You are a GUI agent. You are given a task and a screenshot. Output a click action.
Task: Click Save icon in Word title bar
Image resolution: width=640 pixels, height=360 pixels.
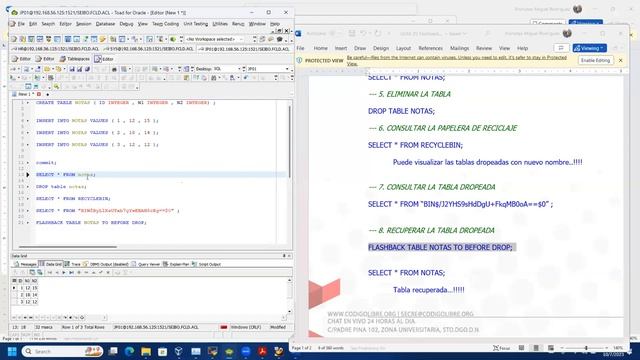(x=352, y=33)
